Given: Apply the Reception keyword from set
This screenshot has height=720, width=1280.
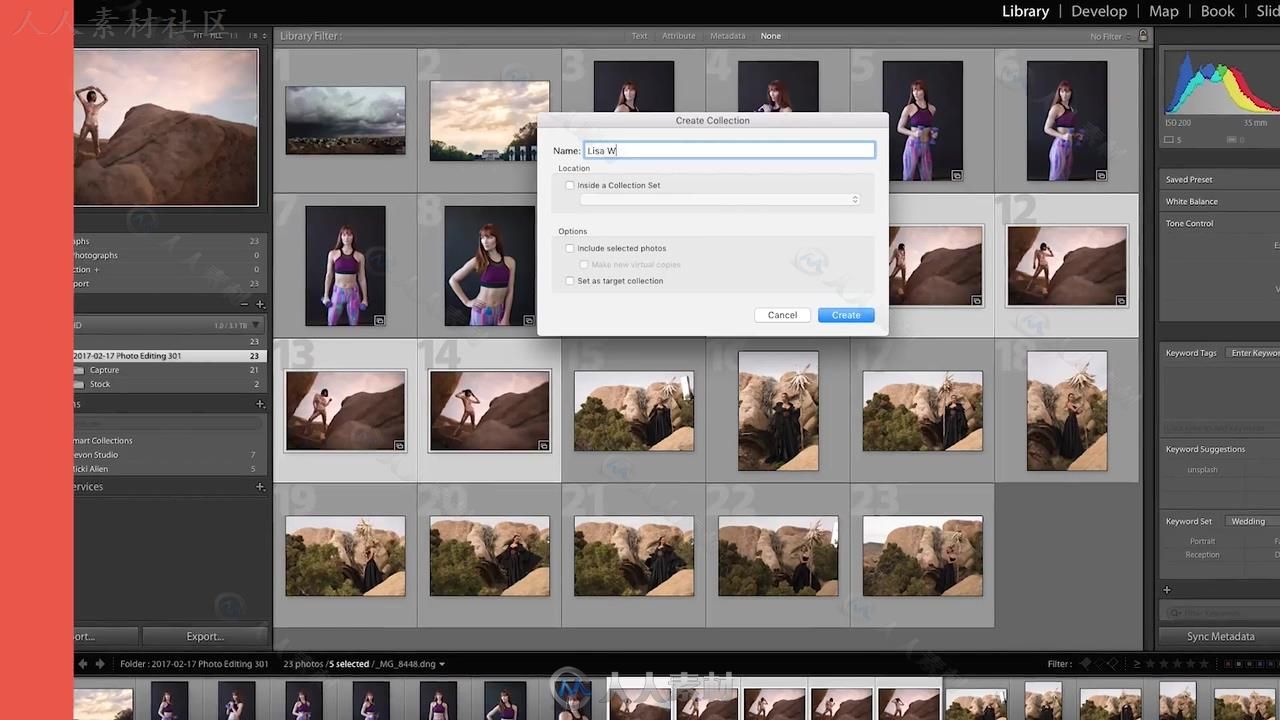Looking at the screenshot, I should pos(1202,555).
